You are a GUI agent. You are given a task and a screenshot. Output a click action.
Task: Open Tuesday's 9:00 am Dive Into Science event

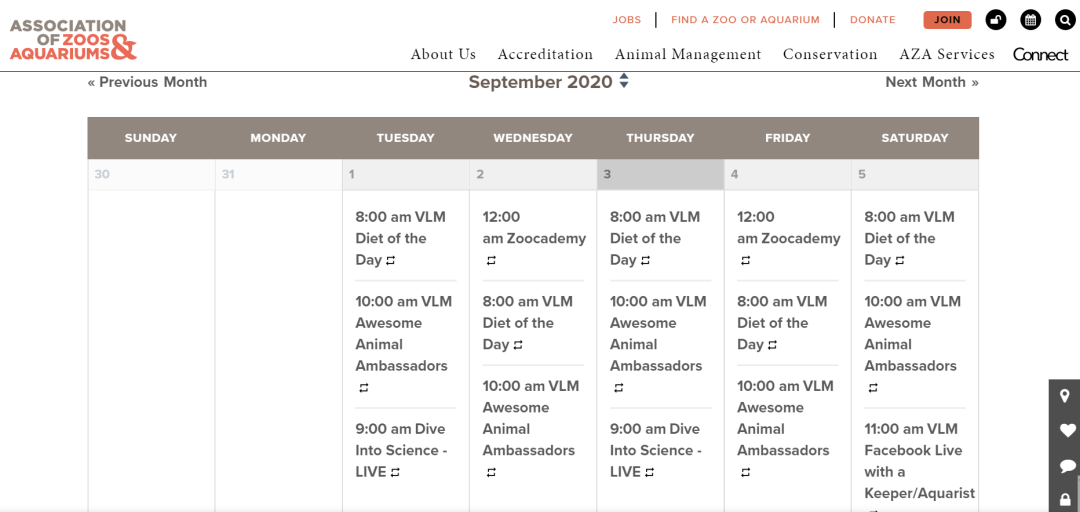click(x=402, y=450)
